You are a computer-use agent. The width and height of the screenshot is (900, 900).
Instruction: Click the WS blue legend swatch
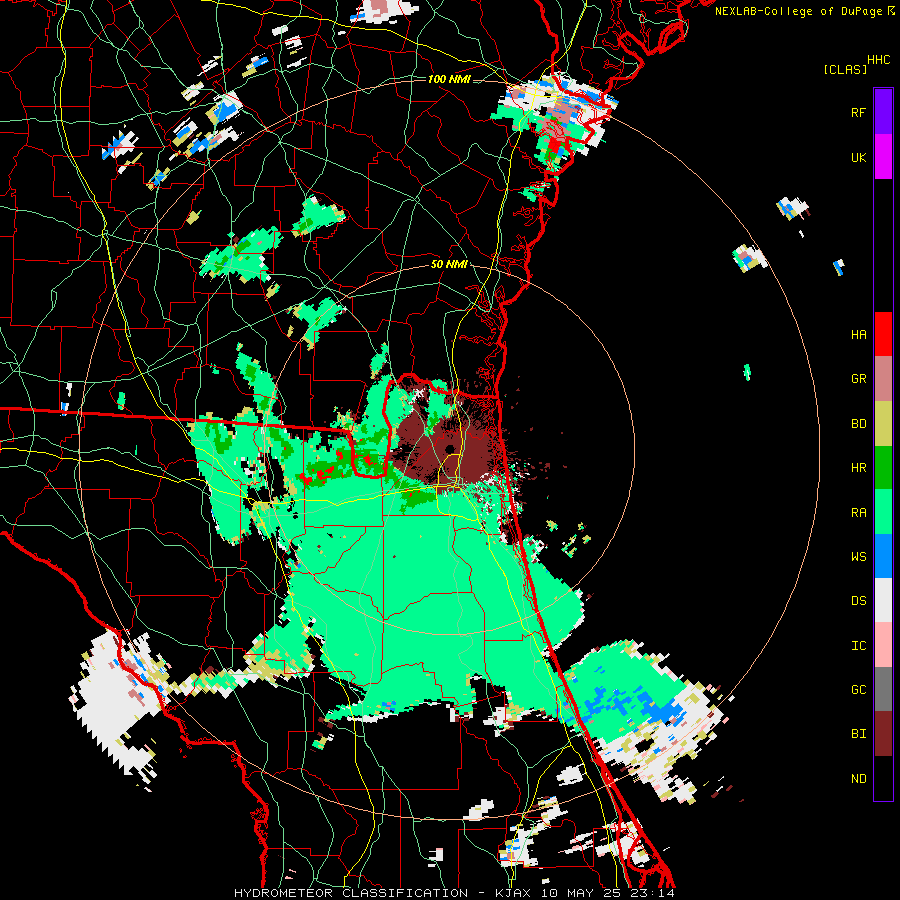tap(883, 556)
